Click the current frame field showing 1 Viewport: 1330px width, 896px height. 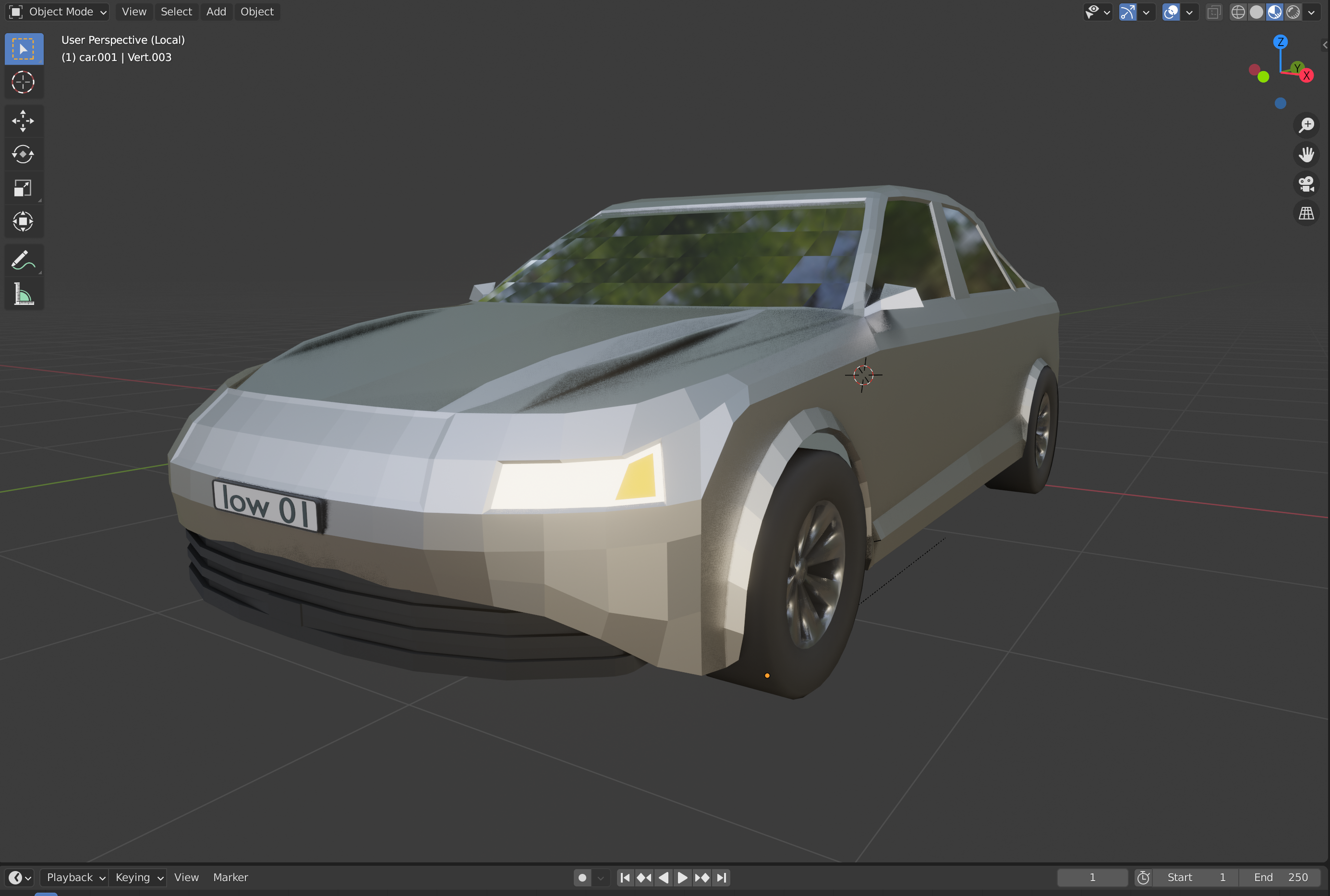click(1092, 877)
